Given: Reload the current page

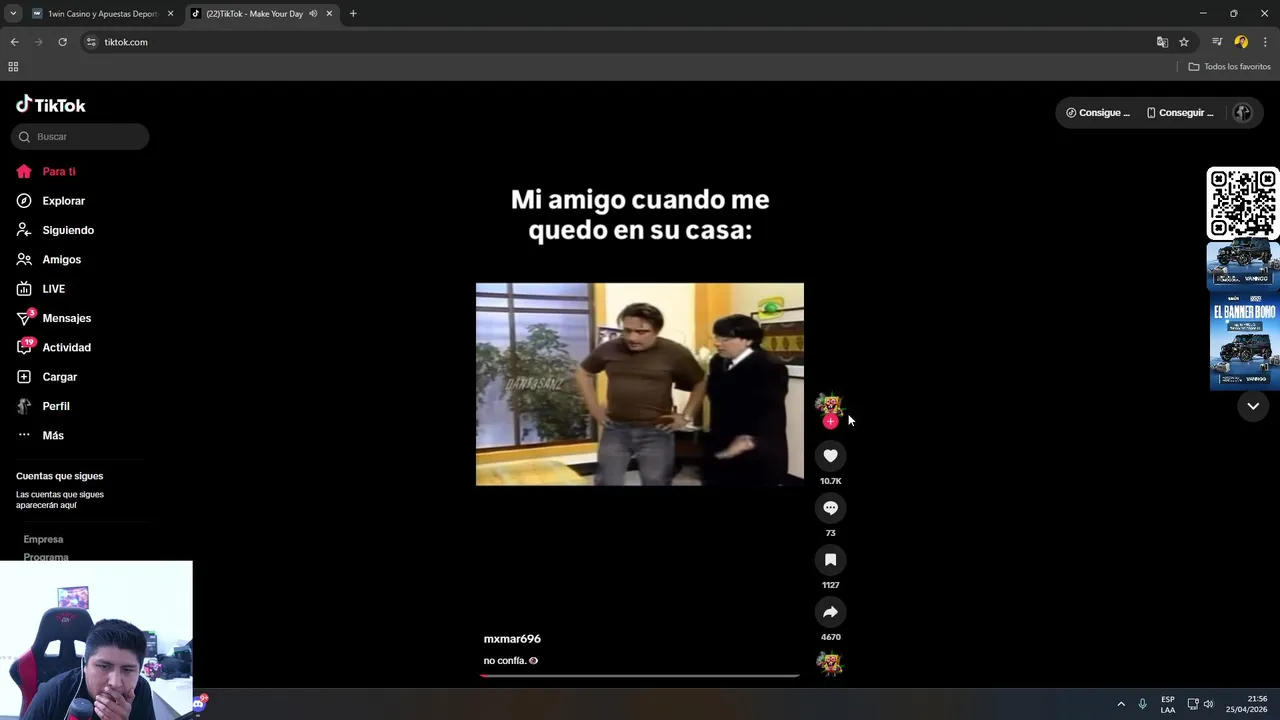Looking at the screenshot, I should pyautogui.click(x=62, y=42).
